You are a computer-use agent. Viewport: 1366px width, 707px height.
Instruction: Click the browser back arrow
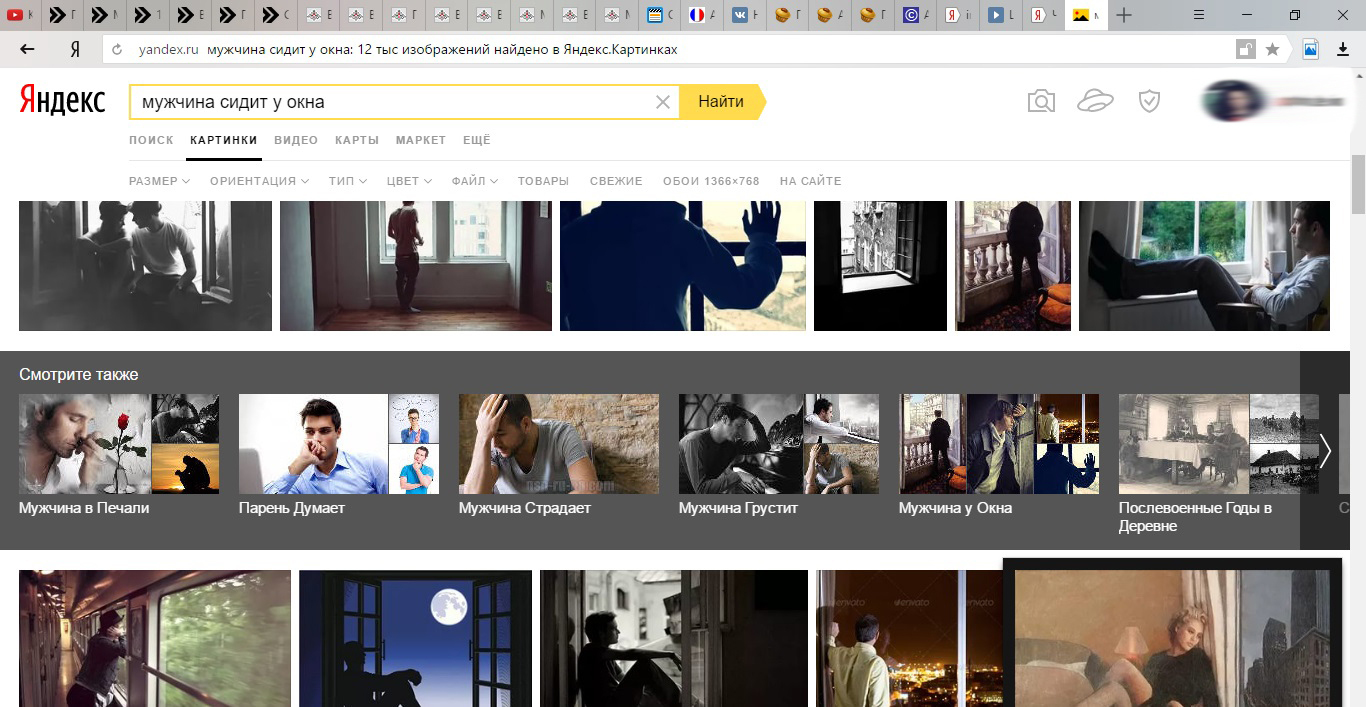27,49
